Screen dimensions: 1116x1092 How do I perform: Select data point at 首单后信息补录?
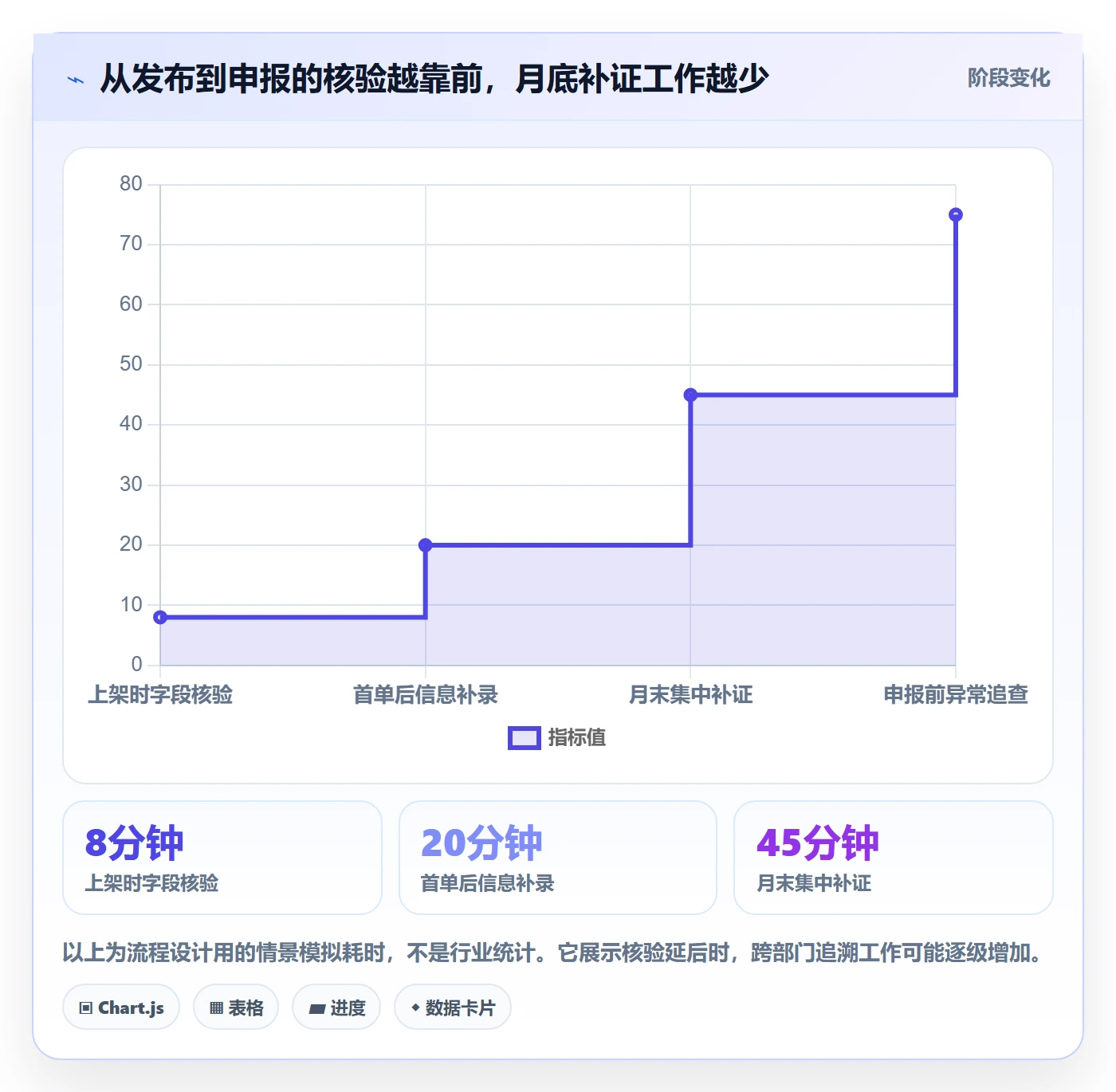[x=426, y=545]
